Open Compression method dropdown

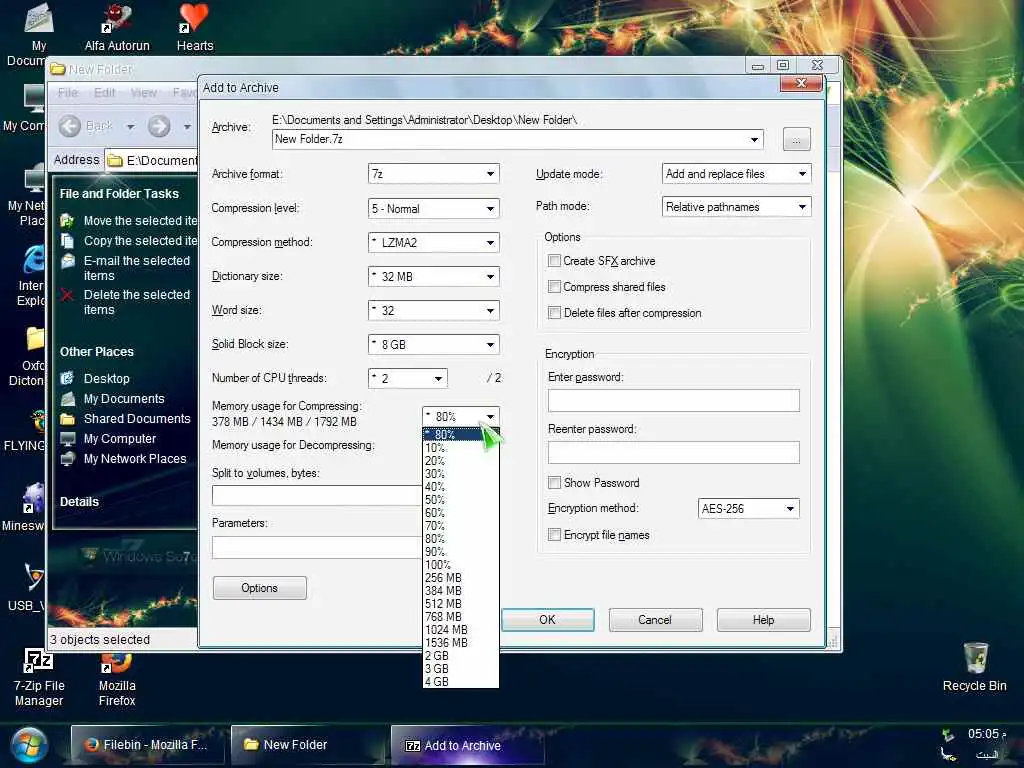(434, 242)
